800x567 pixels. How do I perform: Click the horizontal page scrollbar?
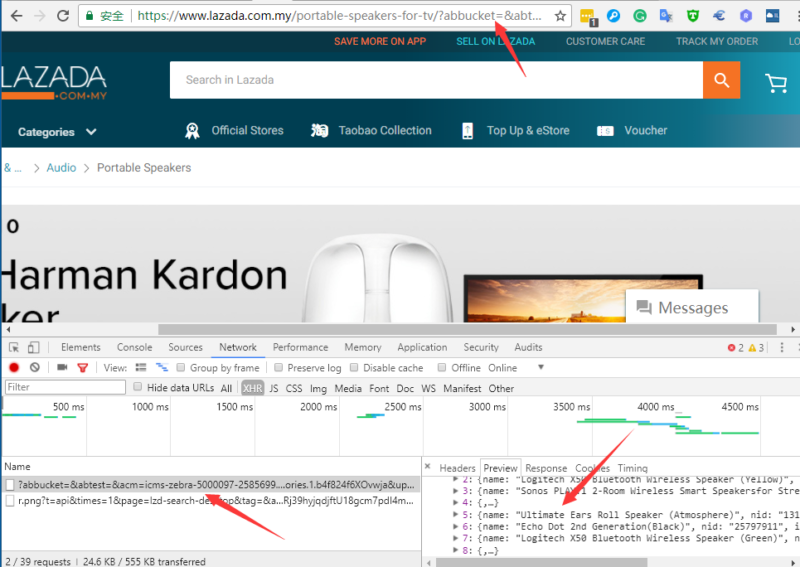pos(467,329)
